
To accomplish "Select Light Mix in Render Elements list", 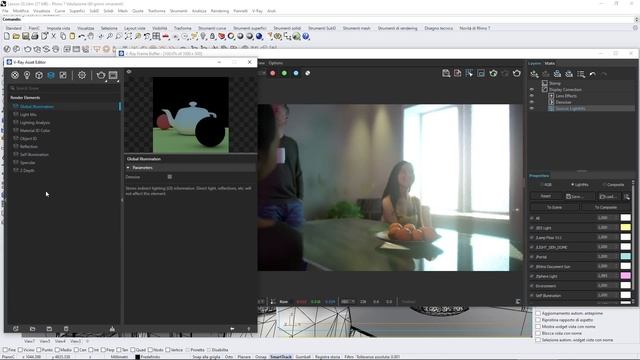I will tap(28, 115).
